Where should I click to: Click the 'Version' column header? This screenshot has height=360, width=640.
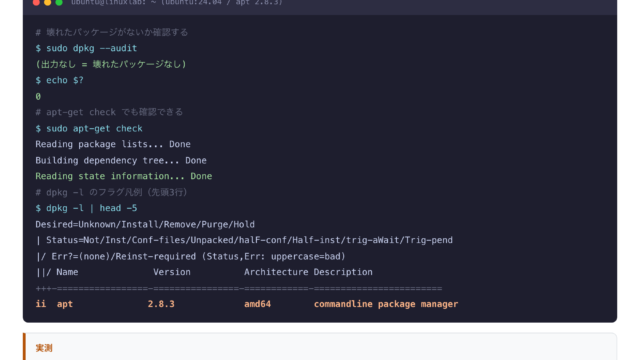coord(172,272)
